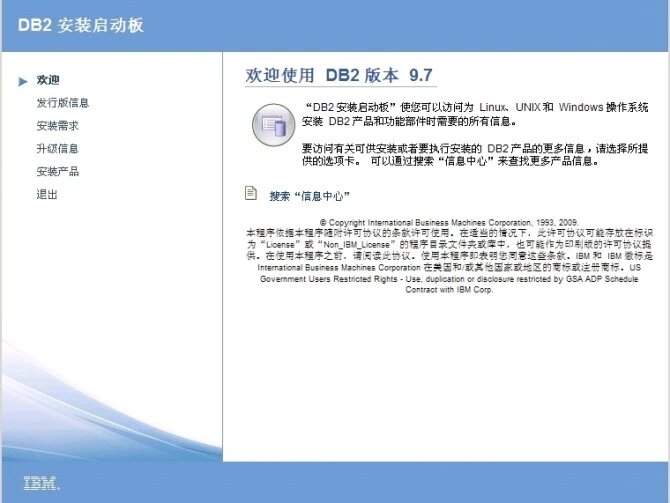Click the 欢迎使用 DB2 版本 9.7 heading

[339, 75]
